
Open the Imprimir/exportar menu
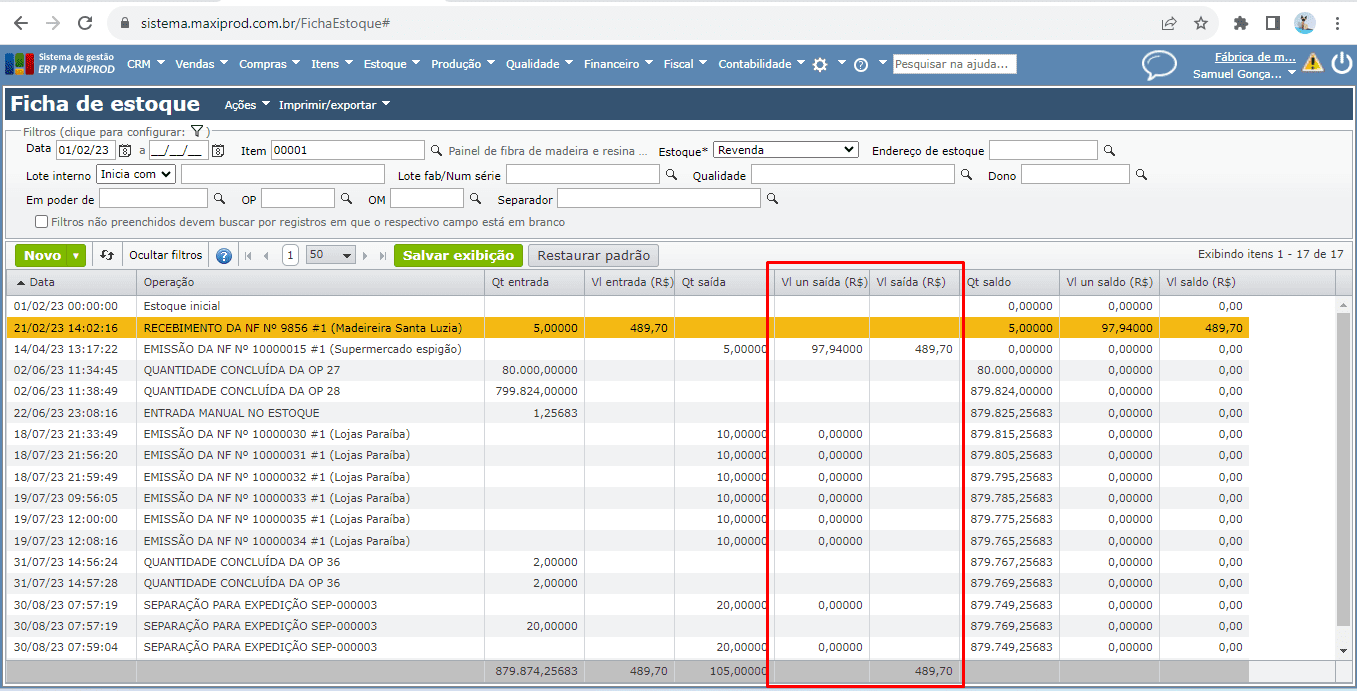click(x=334, y=105)
